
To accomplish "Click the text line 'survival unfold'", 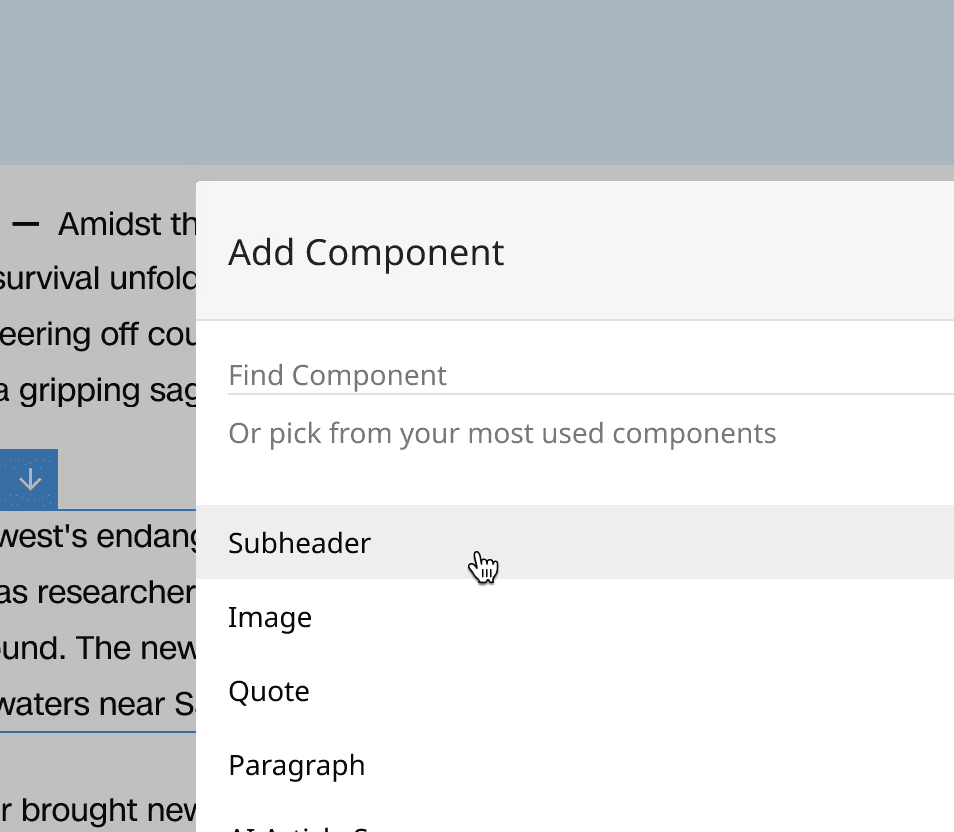I will click(98, 279).
